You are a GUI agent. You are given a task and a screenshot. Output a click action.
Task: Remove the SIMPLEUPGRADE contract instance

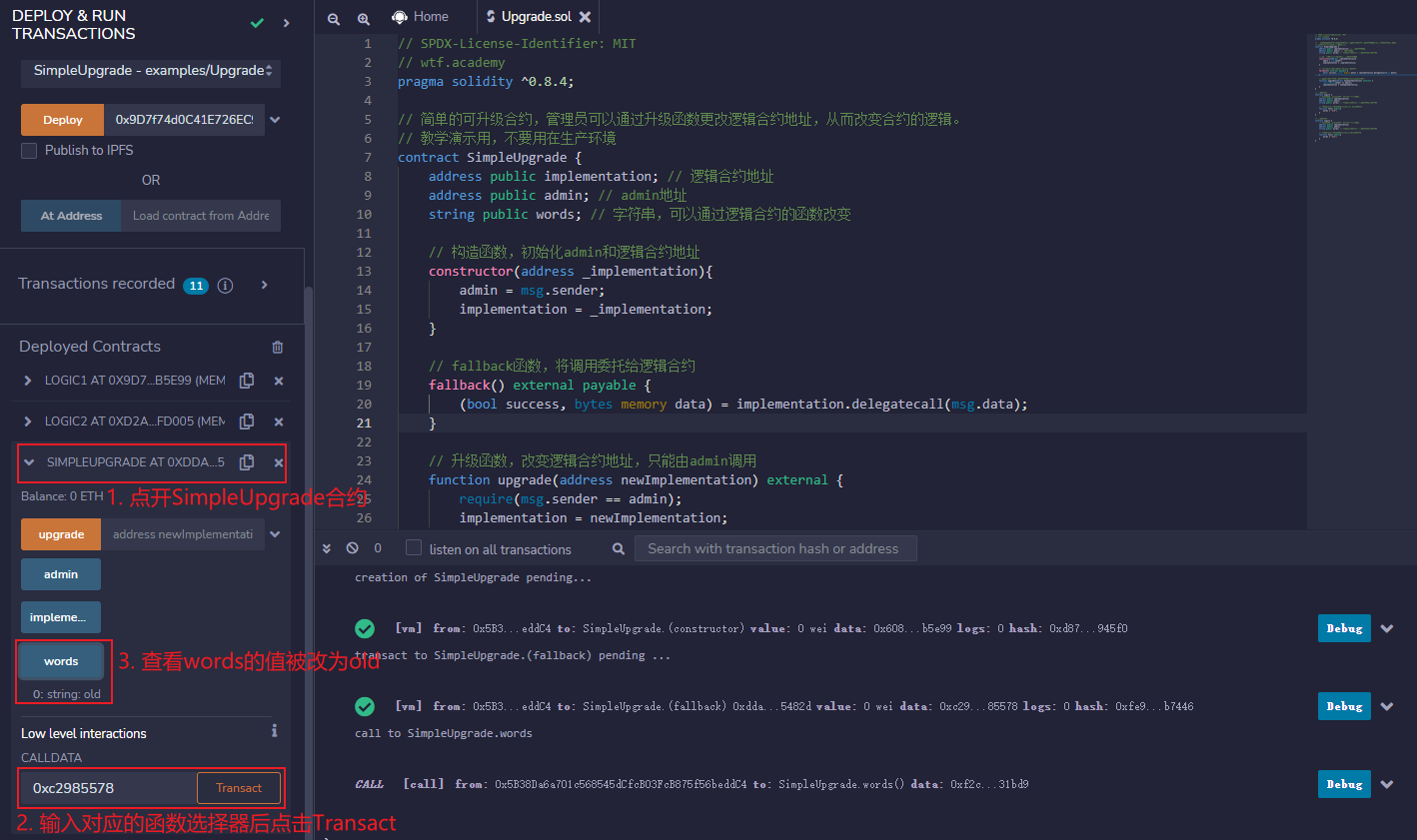pyautogui.click(x=279, y=462)
